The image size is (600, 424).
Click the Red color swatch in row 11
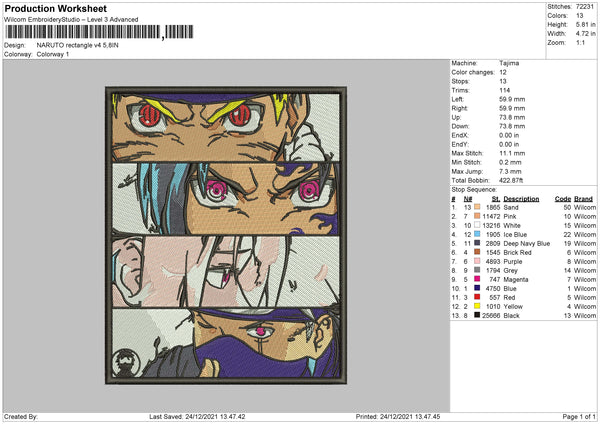pos(477,297)
